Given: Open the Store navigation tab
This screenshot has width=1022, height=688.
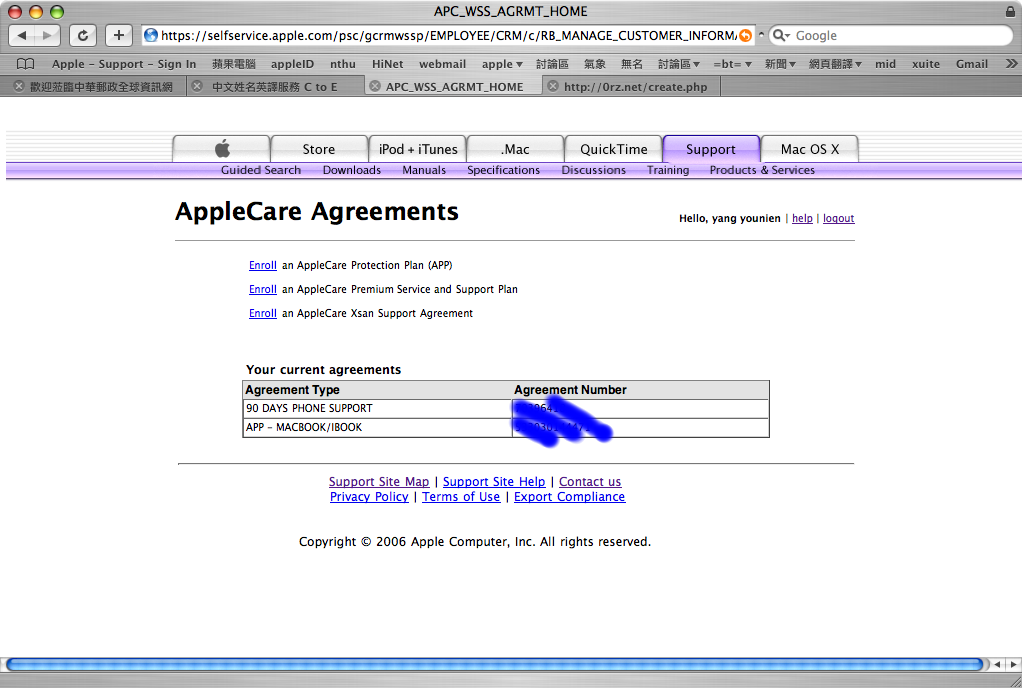Looking at the screenshot, I should (319, 149).
